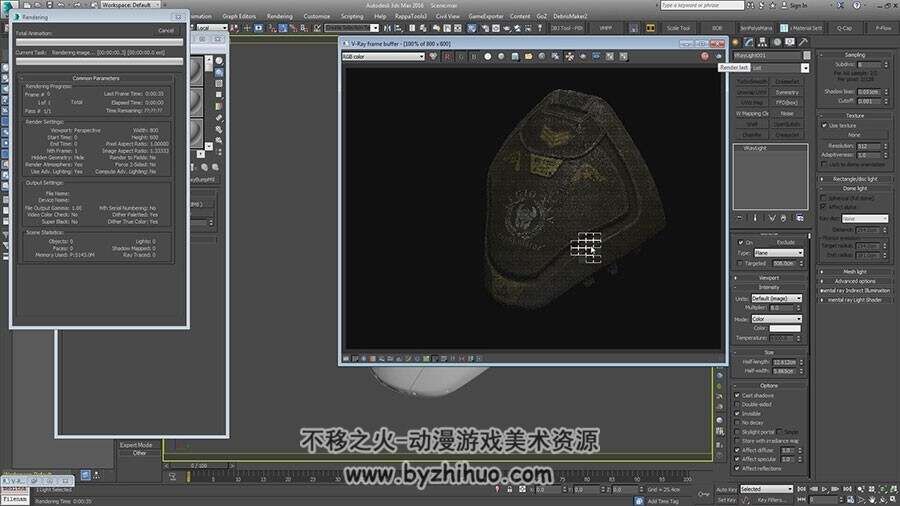Open the Graph Editors menu
The image size is (900, 506).
pyautogui.click(x=239, y=17)
